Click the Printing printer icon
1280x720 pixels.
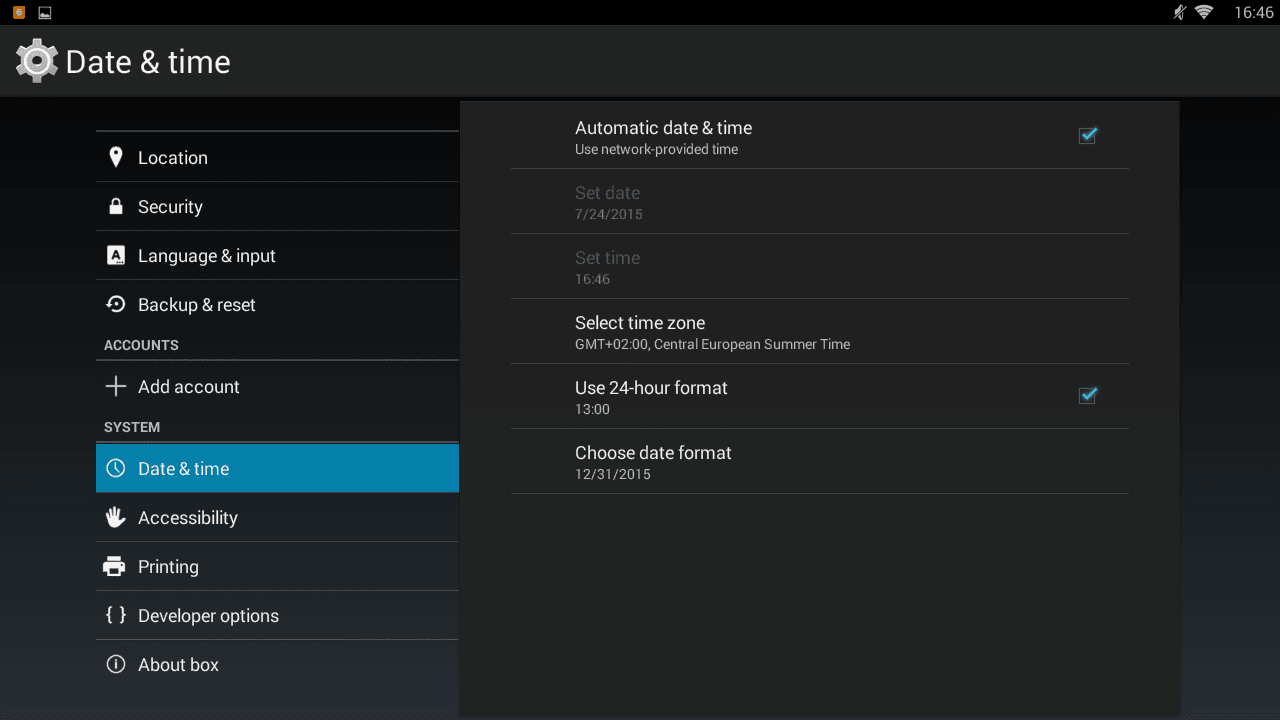(x=115, y=566)
